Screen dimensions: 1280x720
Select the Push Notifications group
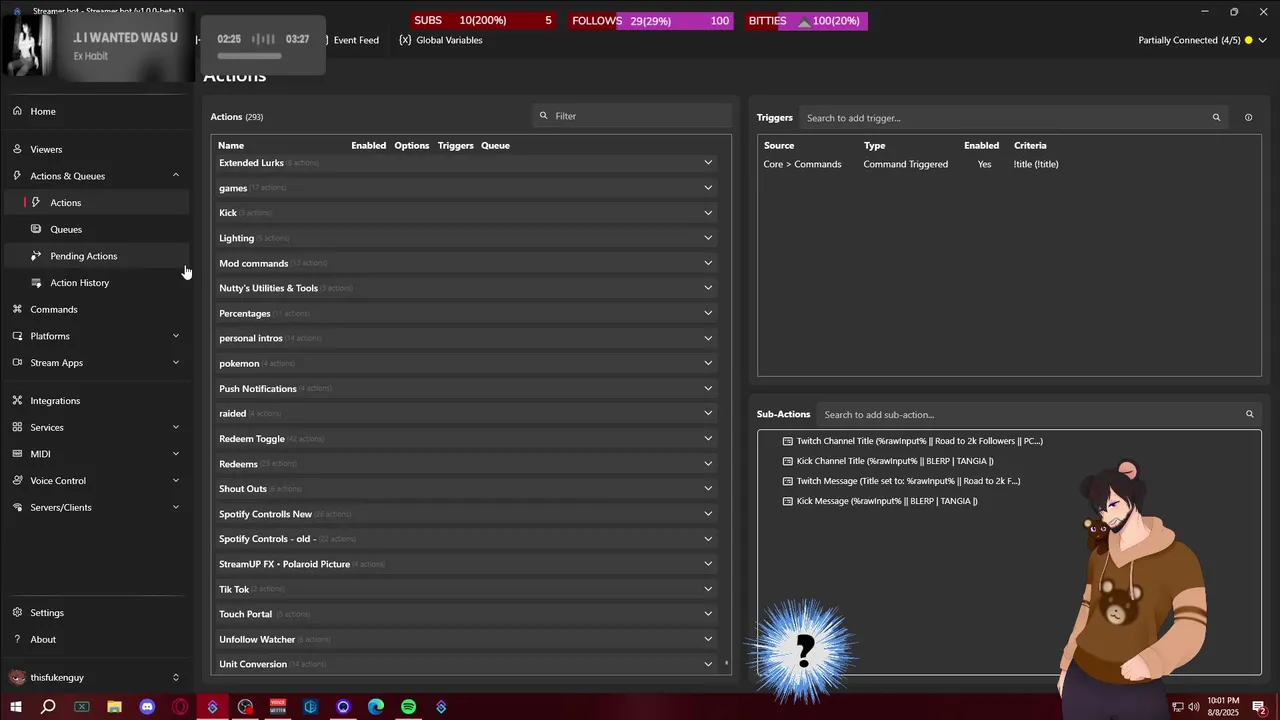click(466, 389)
